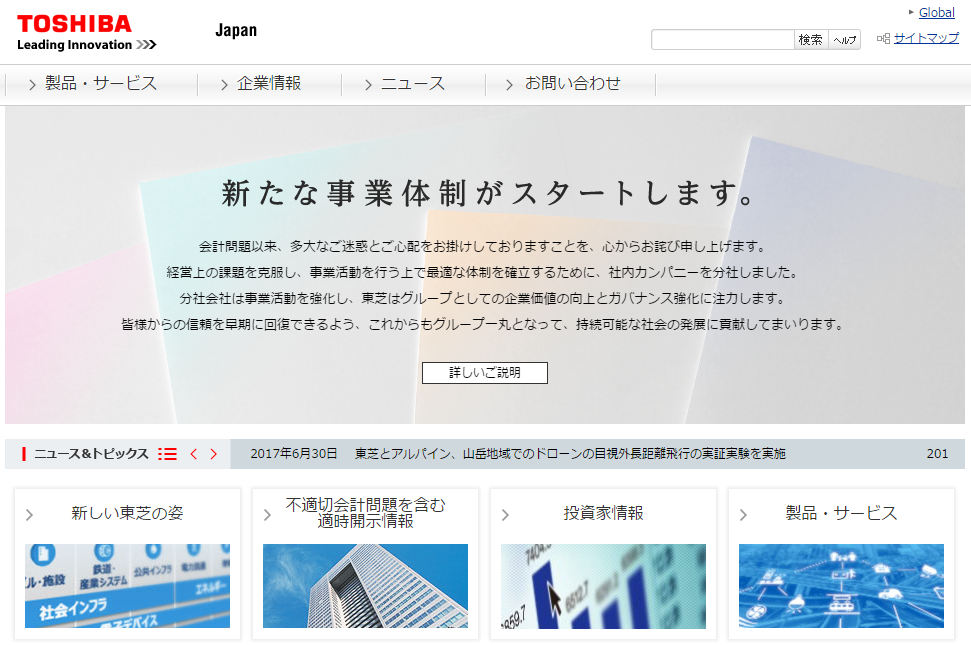
Task: Click the 新しい東芝の姿 thumbnail image
Action: tap(127, 586)
